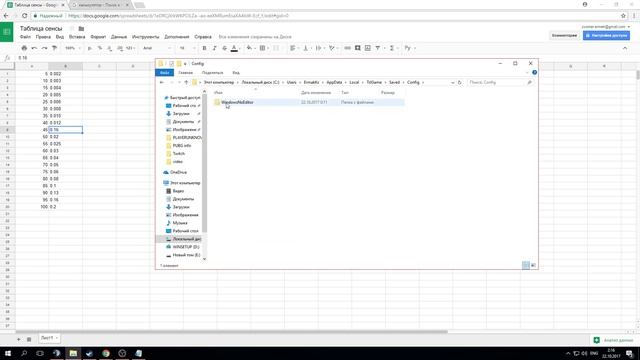Image resolution: width=640 pixels, height=360 pixels.
Task: Open the Вид tab in Explorer
Action: click(236, 73)
